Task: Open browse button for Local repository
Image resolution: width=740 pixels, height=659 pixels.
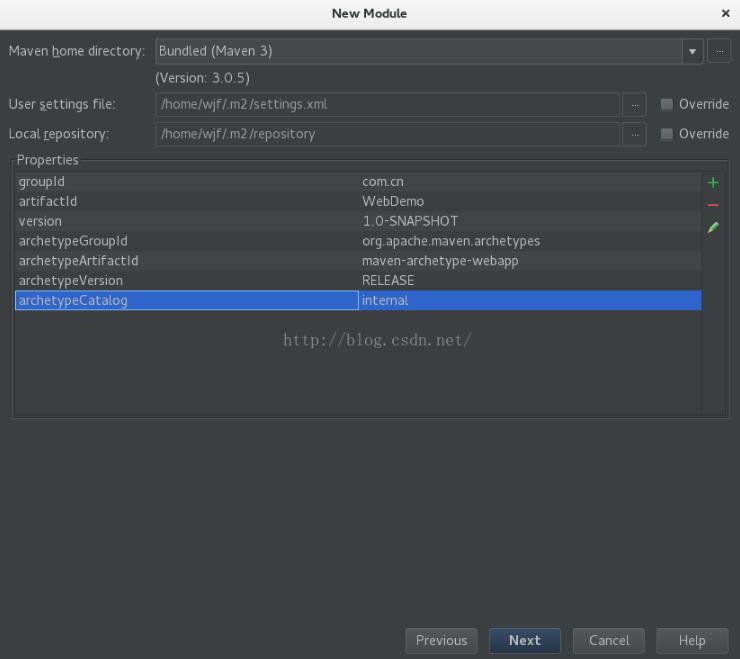Action: tap(635, 135)
